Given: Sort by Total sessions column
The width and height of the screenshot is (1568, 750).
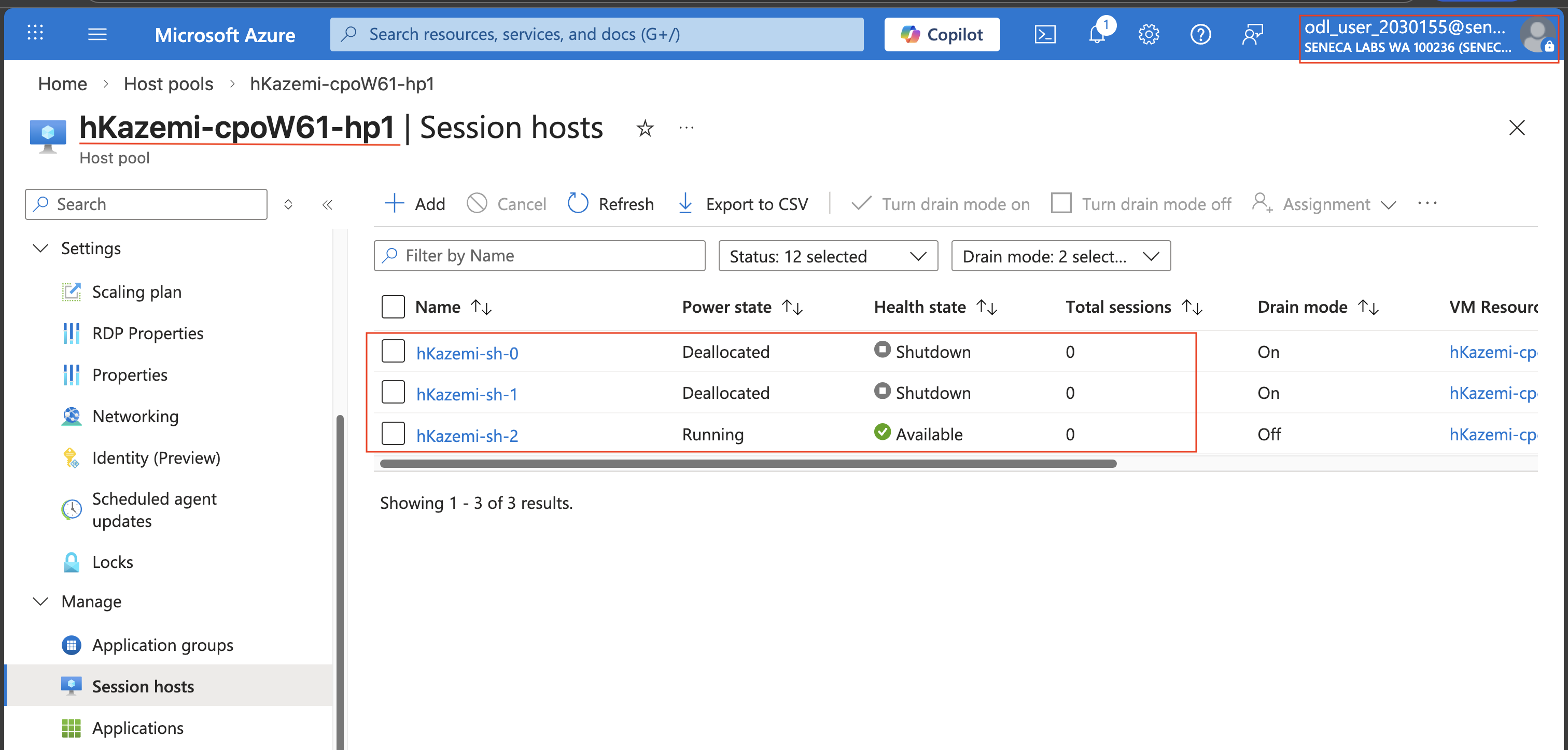Looking at the screenshot, I should pos(1134,307).
